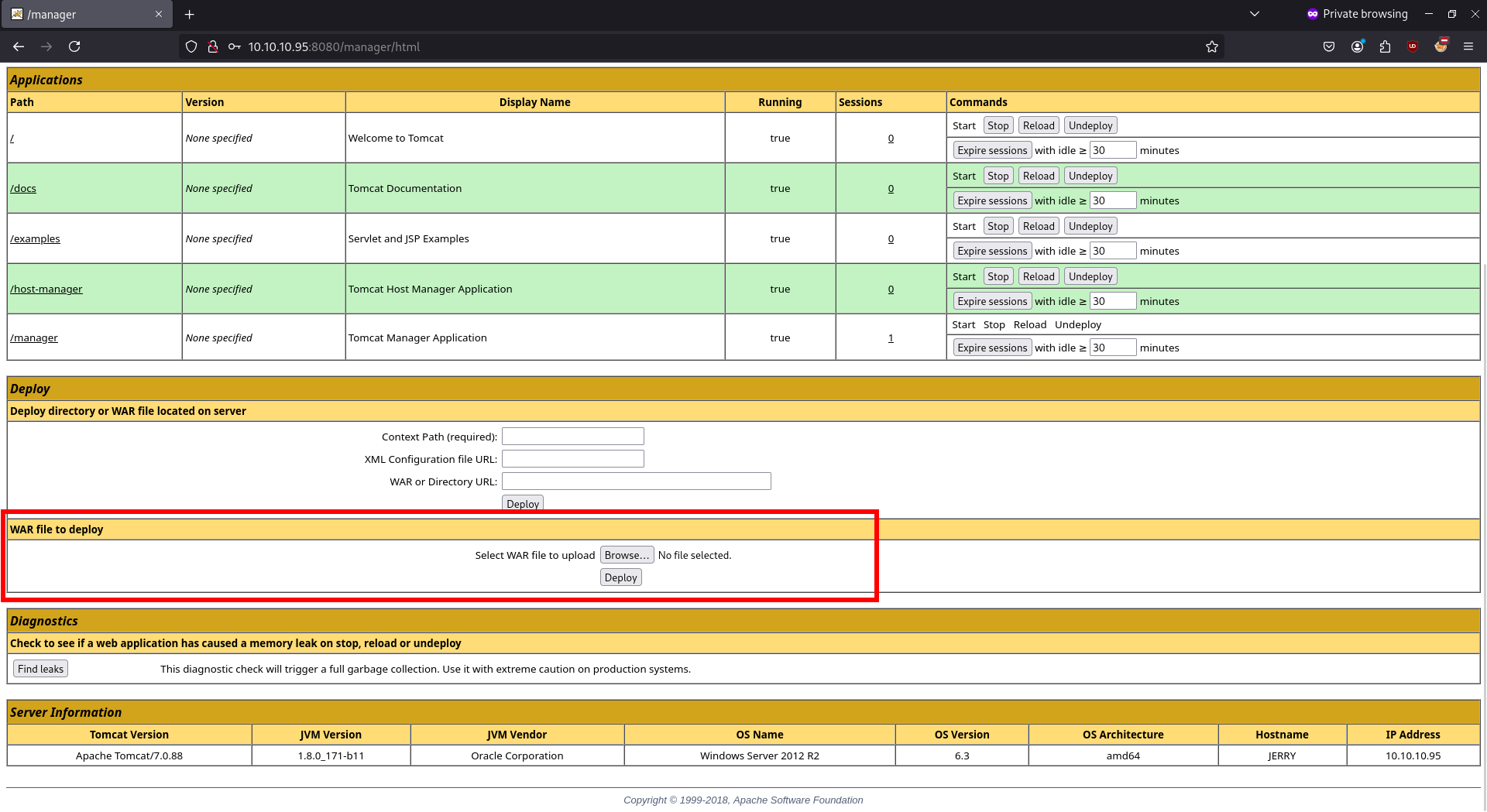Reload the /examples application

1039,226
